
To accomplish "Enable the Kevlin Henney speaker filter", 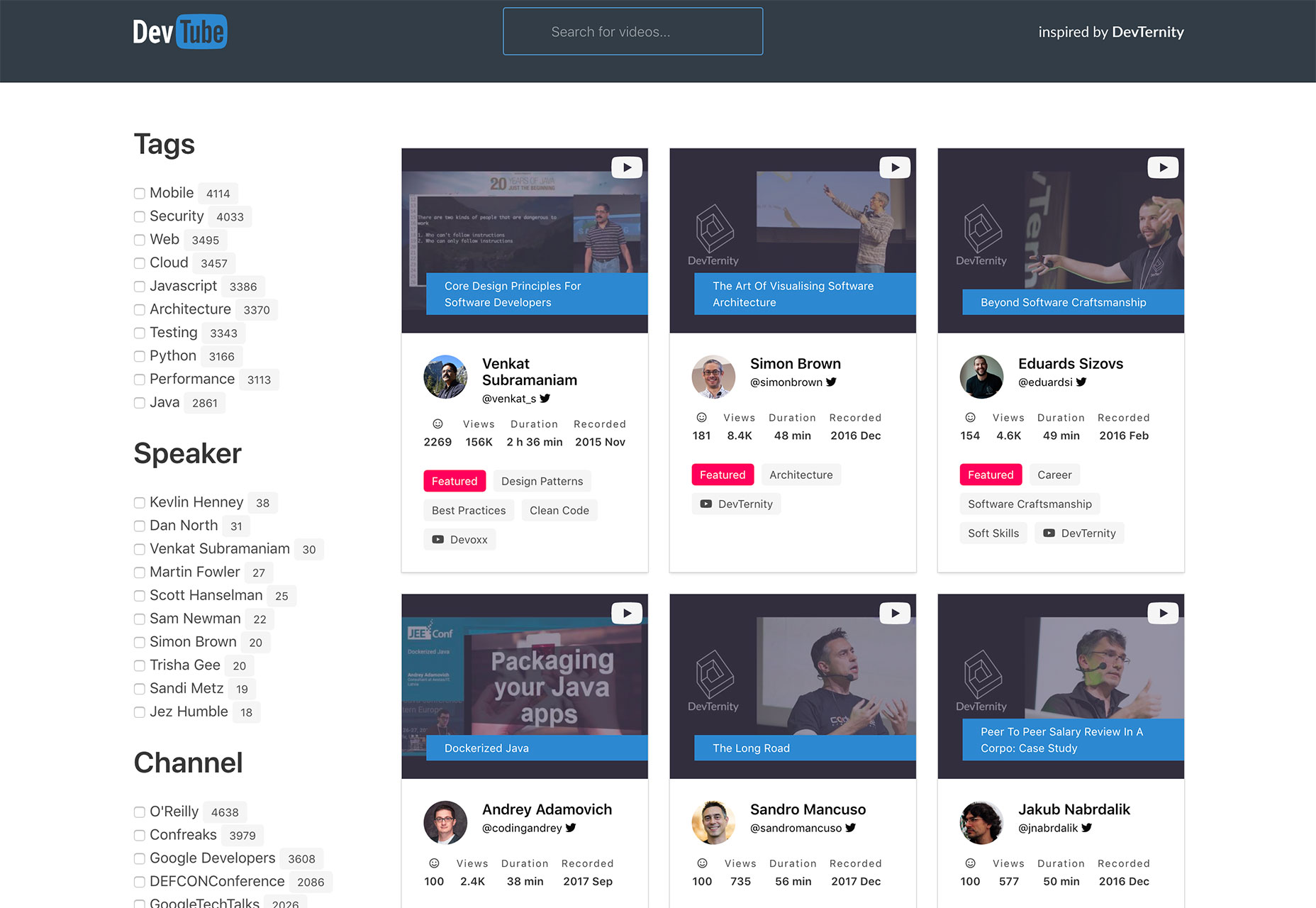I will pos(140,503).
